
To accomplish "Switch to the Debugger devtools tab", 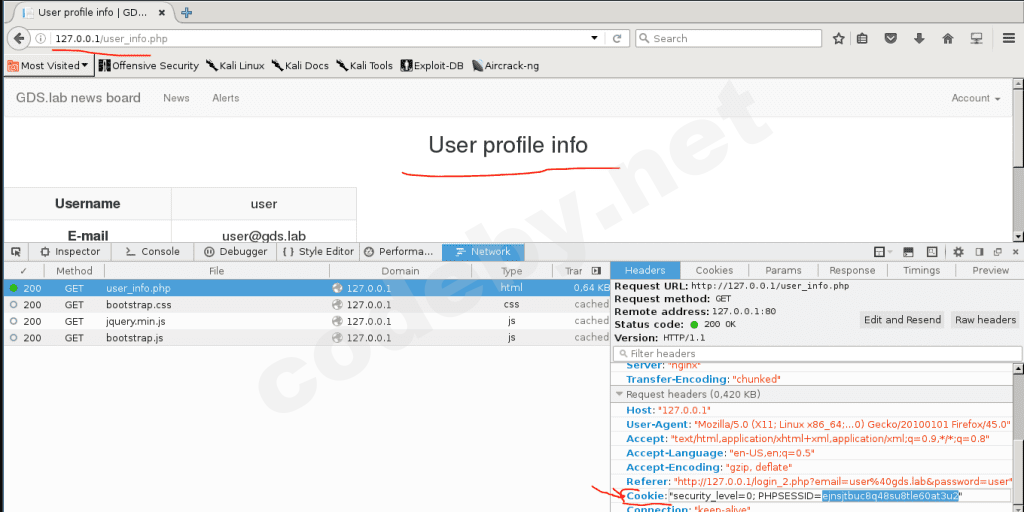I will click(235, 251).
